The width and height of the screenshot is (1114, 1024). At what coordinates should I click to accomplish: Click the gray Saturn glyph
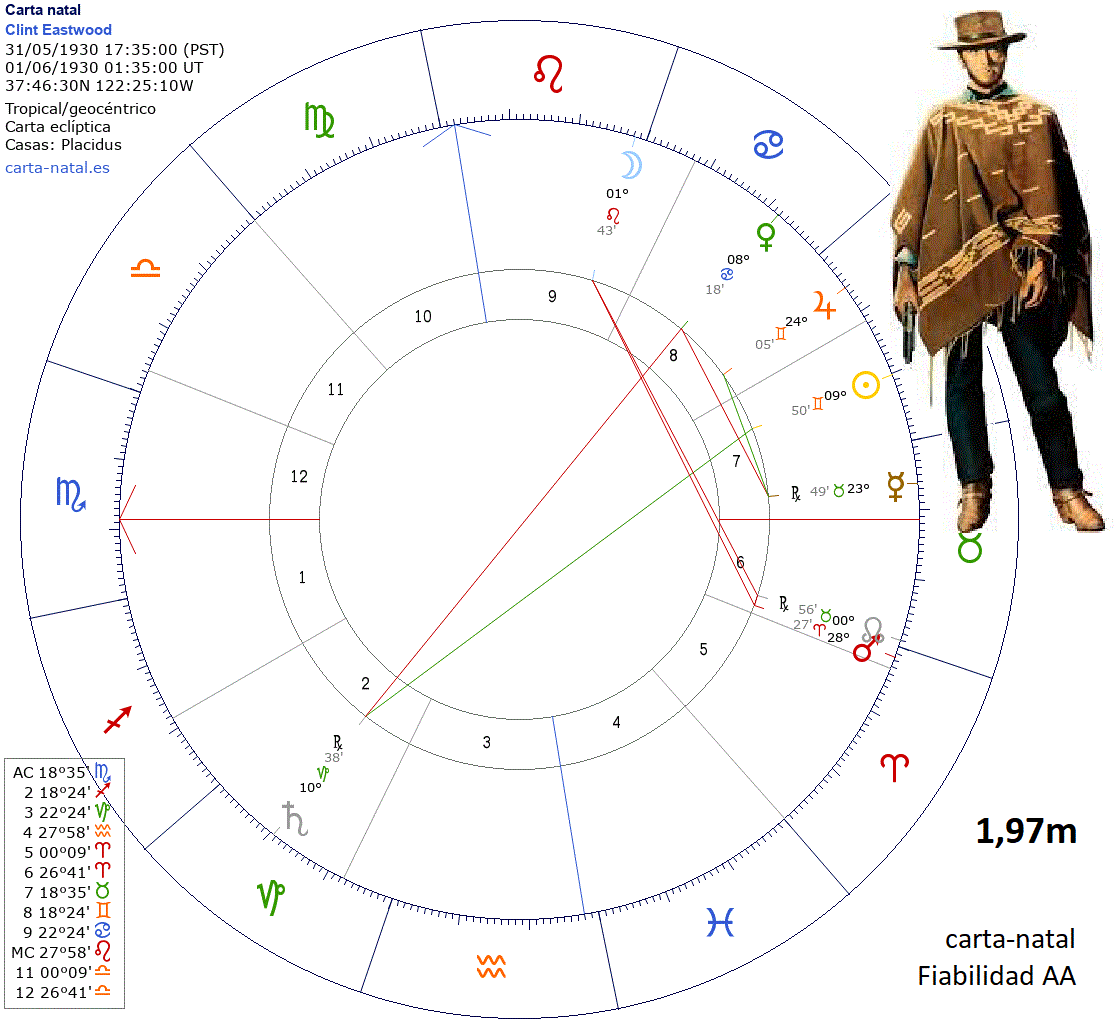tap(292, 817)
